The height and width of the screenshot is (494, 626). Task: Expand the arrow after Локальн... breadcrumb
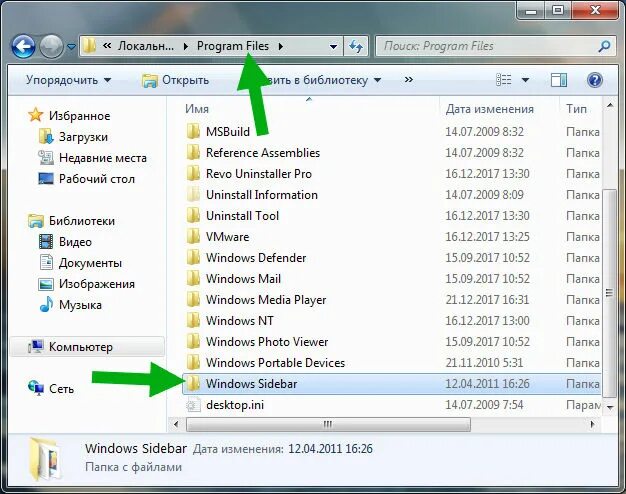[186, 46]
